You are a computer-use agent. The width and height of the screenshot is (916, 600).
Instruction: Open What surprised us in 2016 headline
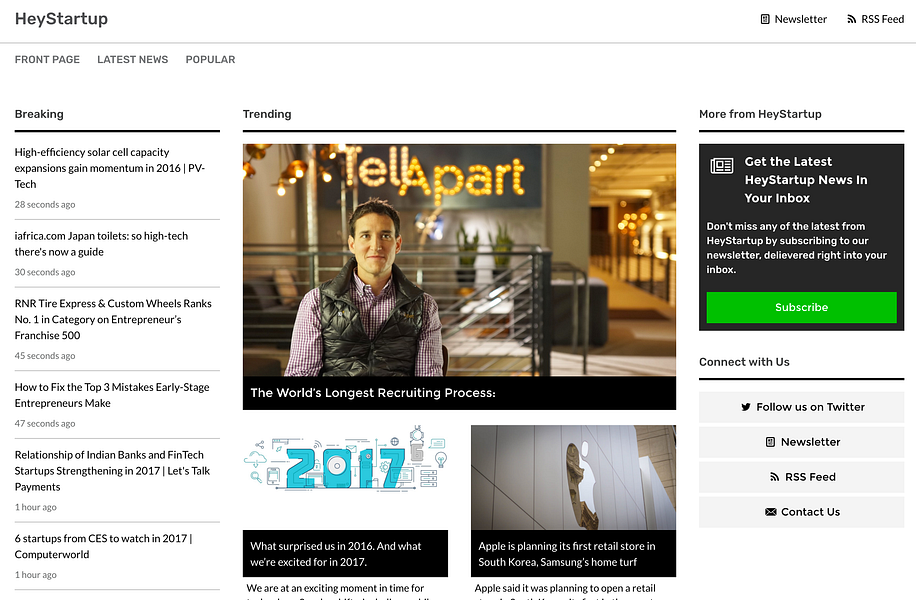click(336, 554)
